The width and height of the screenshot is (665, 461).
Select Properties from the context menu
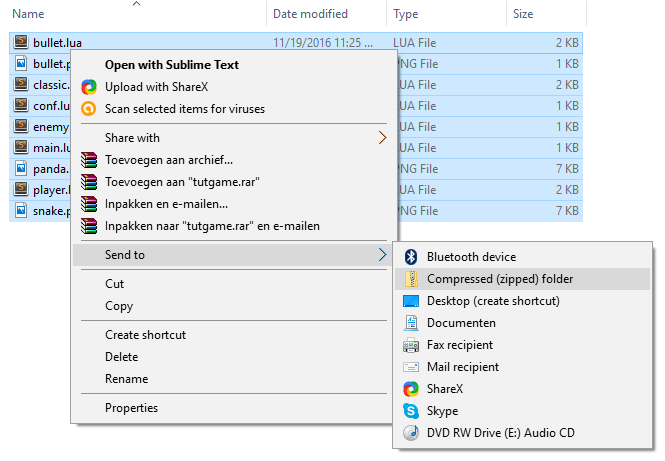point(131,408)
